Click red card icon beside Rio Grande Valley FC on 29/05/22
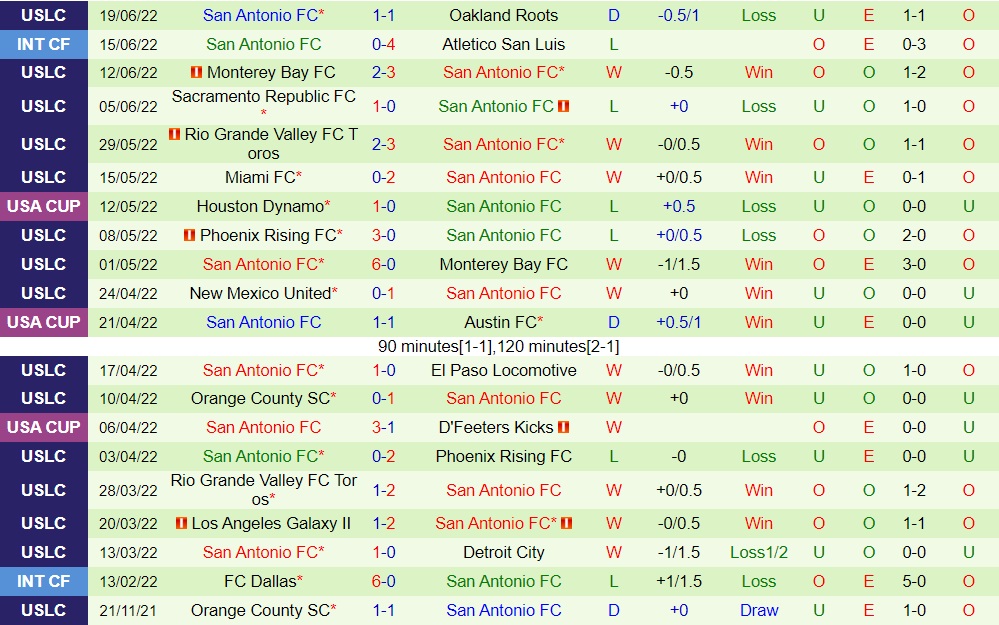The width and height of the screenshot is (999, 625). (x=175, y=134)
